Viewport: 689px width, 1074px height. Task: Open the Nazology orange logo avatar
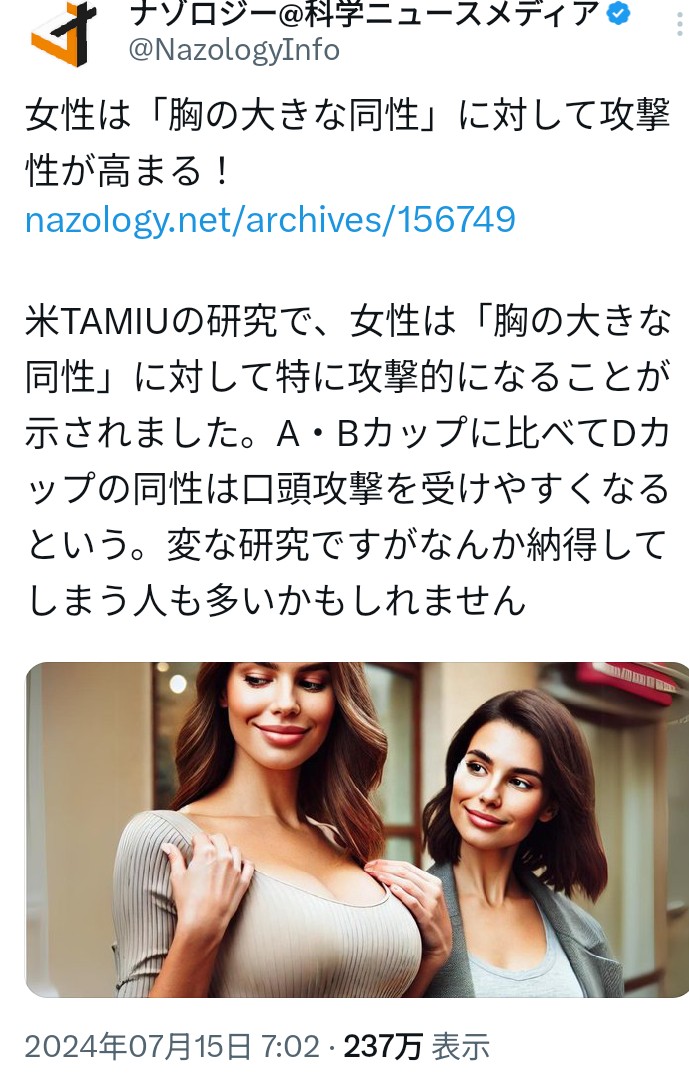63,33
